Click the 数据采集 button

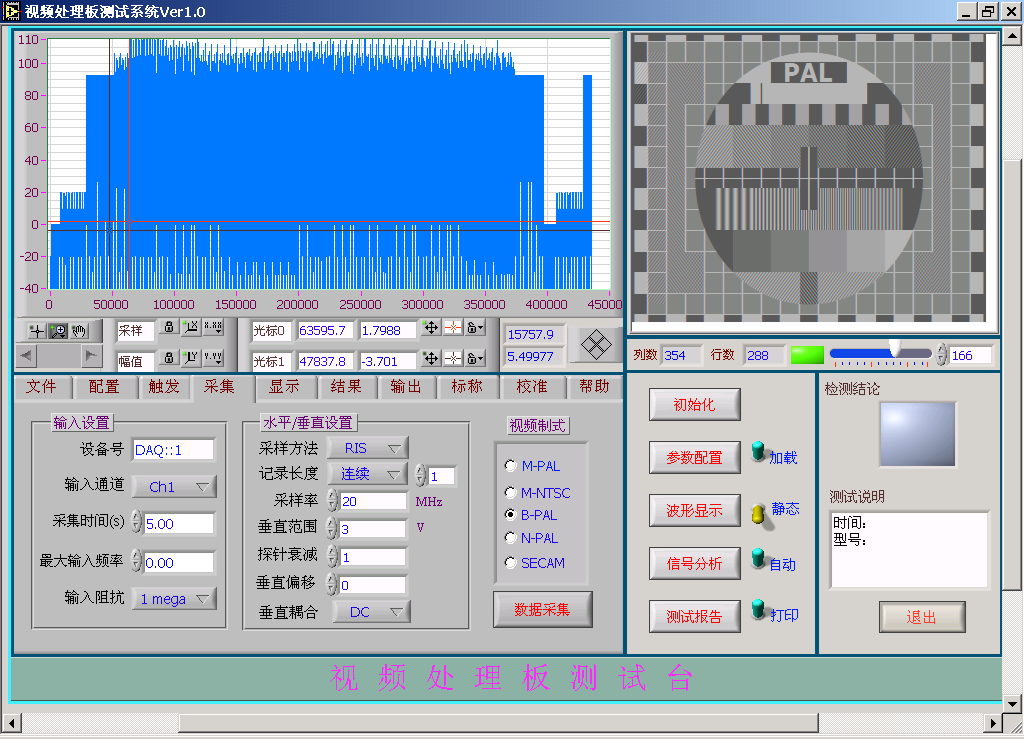[542, 609]
